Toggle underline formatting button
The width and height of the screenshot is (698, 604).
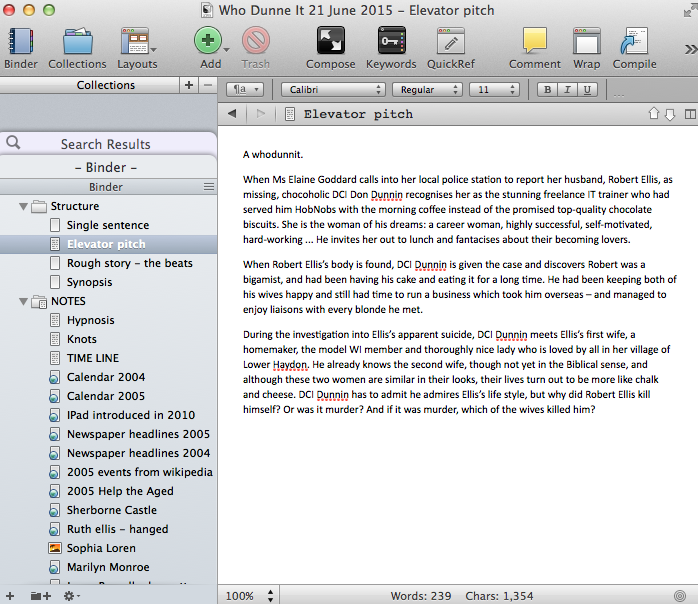[x=588, y=89]
